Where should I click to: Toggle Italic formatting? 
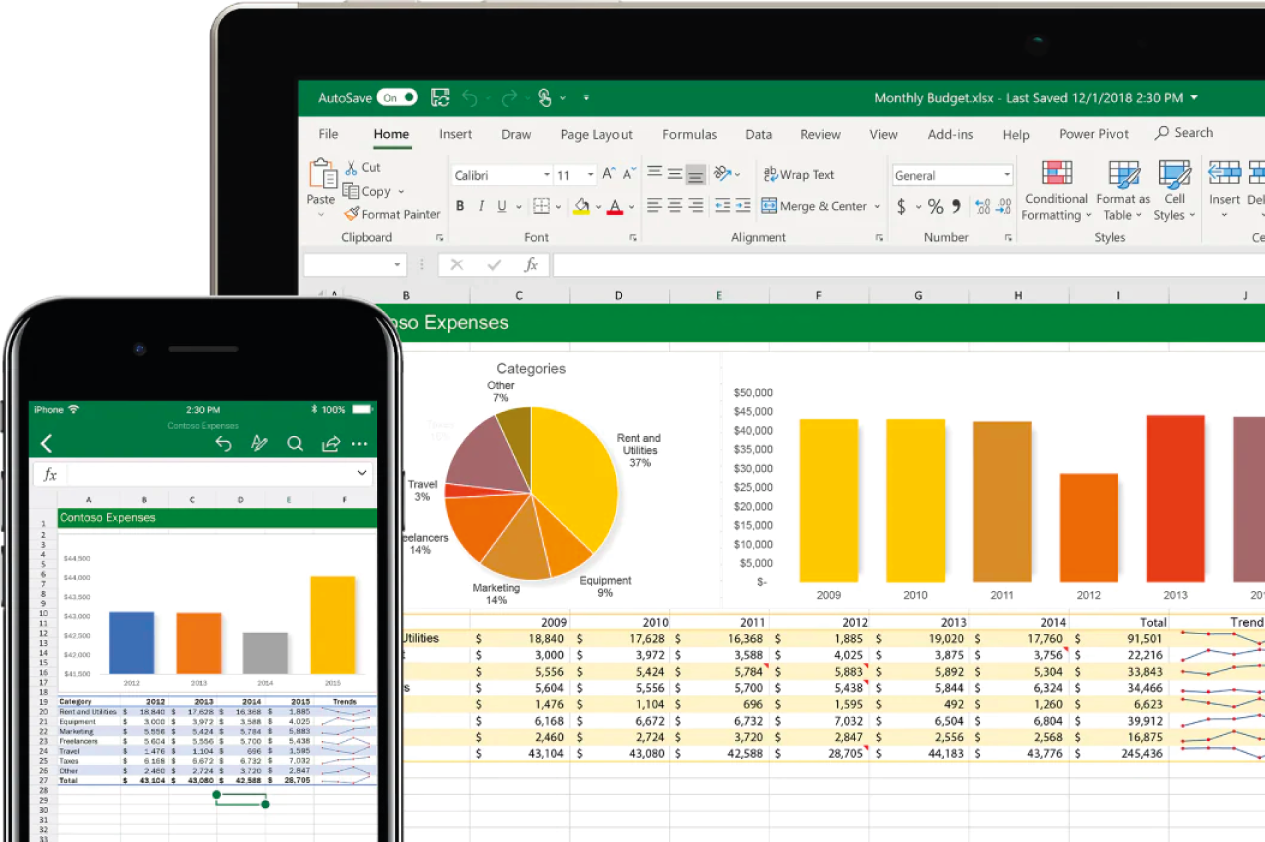(x=481, y=206)
